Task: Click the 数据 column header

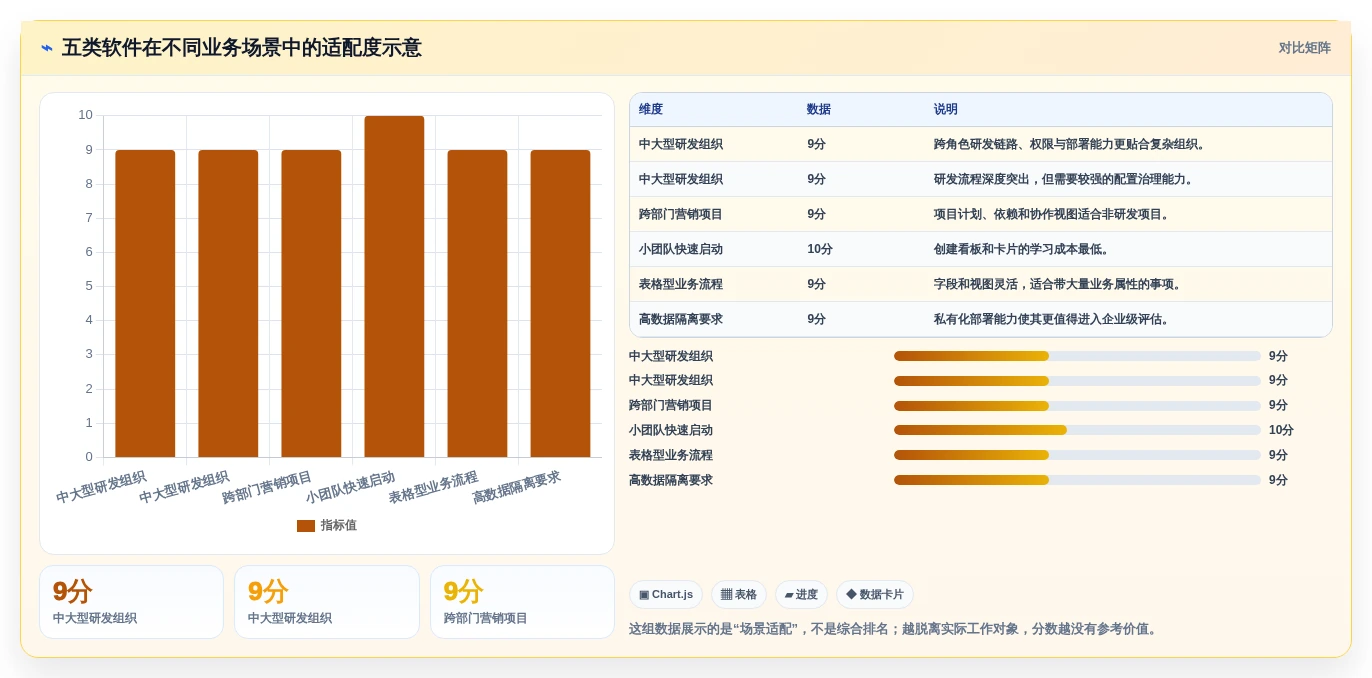Action: point(819,110)
